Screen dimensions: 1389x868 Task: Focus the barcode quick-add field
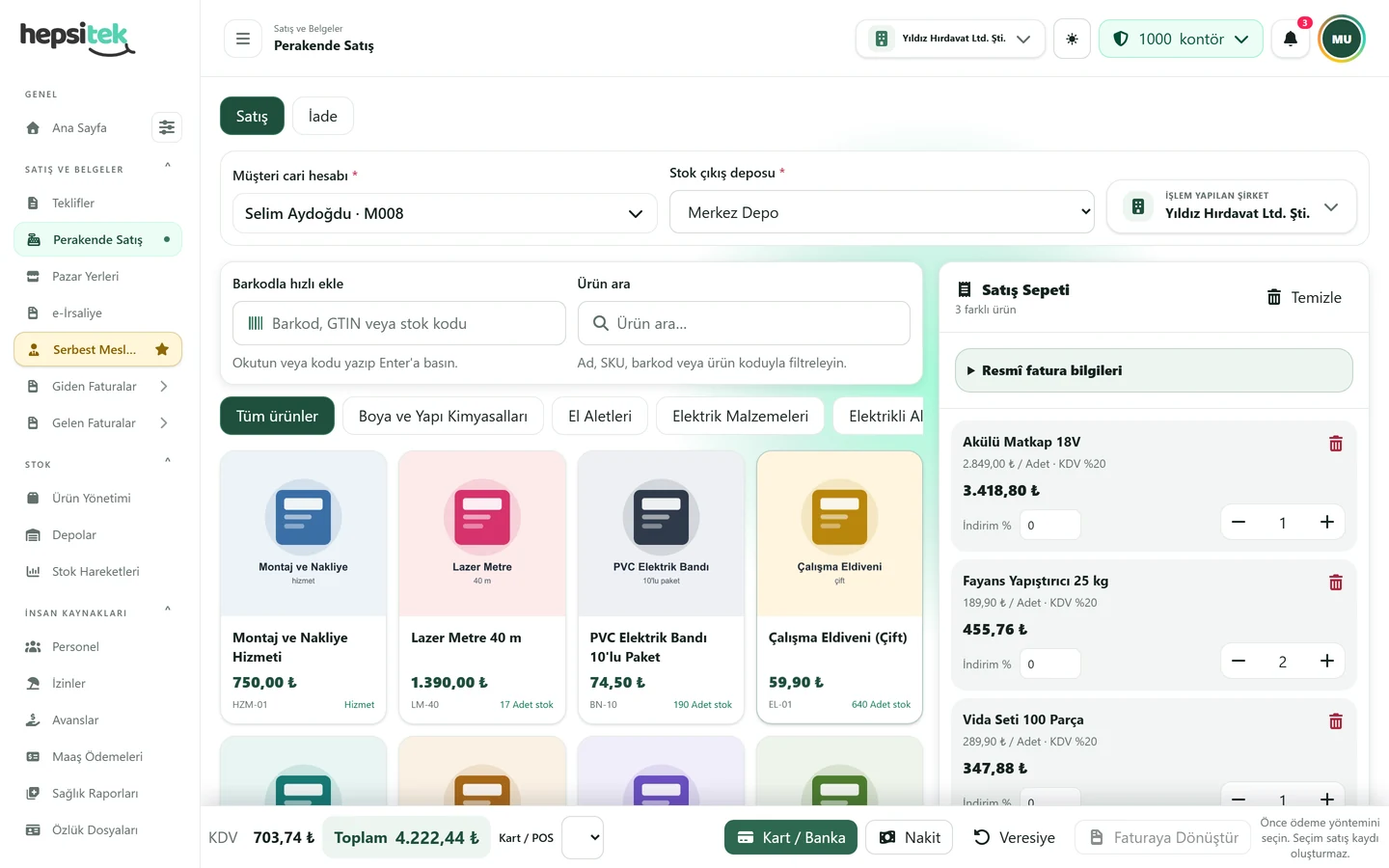(399, 323)
